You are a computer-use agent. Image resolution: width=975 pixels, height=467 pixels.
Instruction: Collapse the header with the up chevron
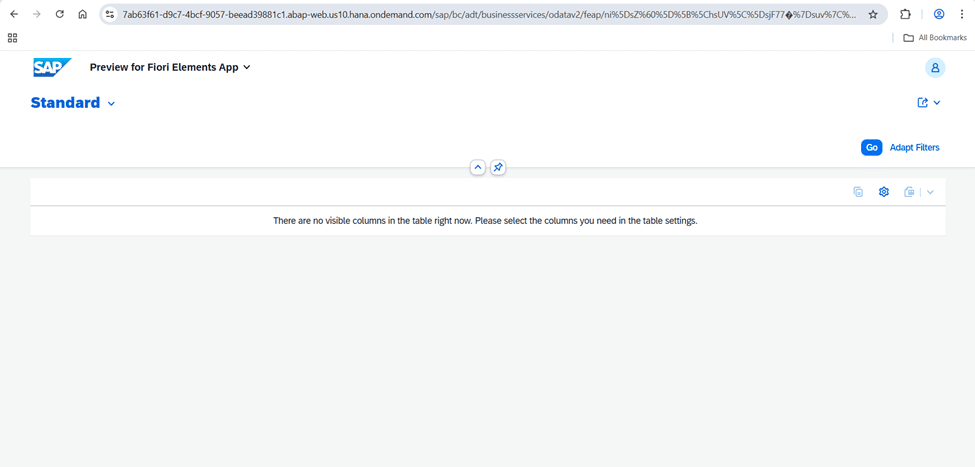478,167
